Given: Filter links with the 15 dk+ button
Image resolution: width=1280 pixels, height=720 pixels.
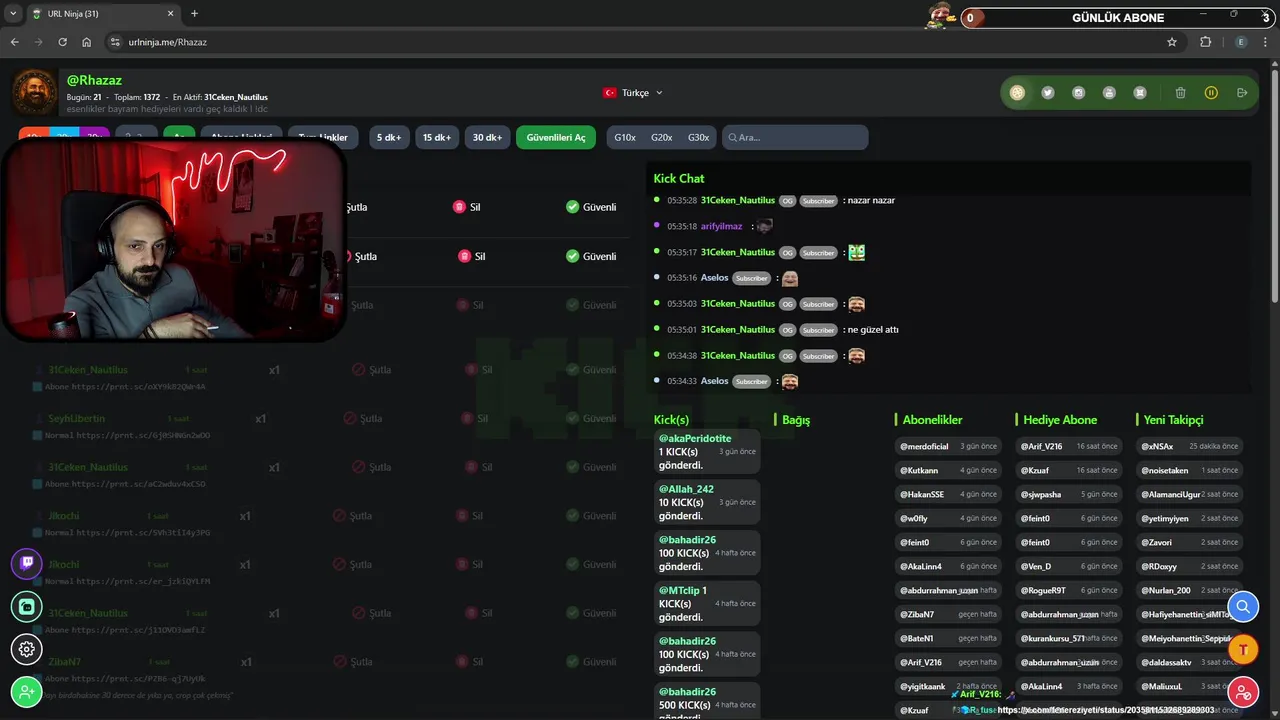Looking at the screenshot, I should (x=436, y=137).
